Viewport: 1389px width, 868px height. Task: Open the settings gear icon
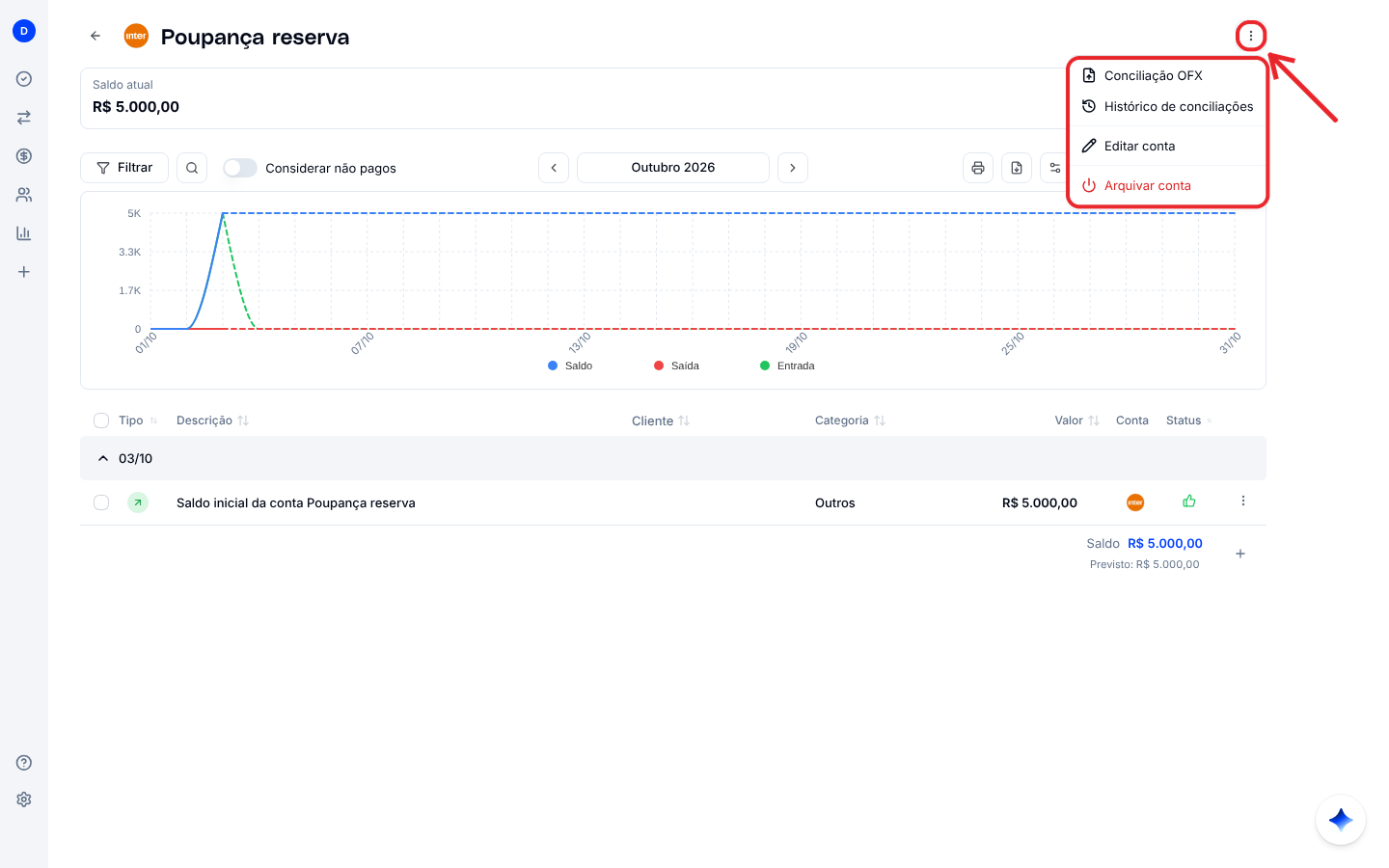click(24, 800)
